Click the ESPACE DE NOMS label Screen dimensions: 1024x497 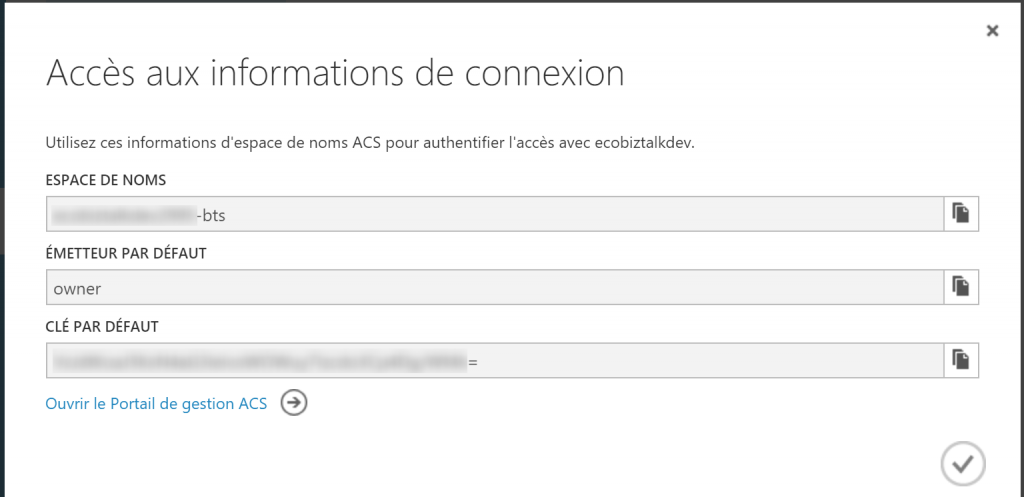point(106,181)
